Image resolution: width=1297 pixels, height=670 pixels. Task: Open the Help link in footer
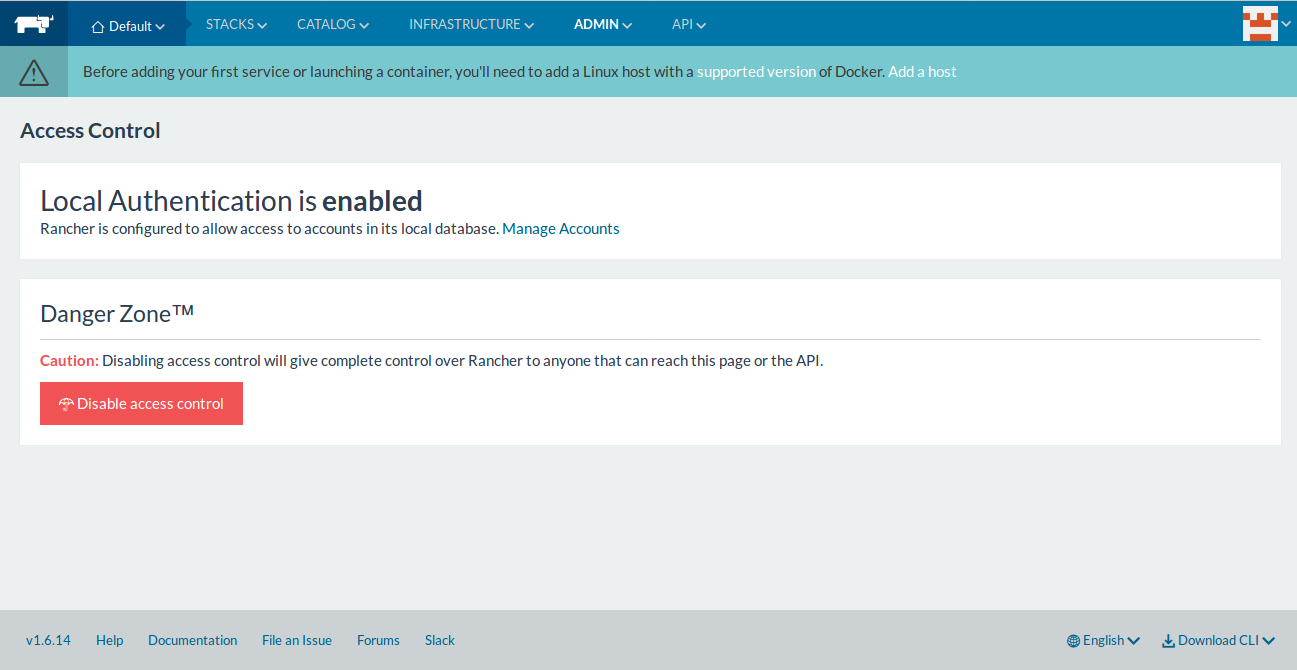point(110,640)
